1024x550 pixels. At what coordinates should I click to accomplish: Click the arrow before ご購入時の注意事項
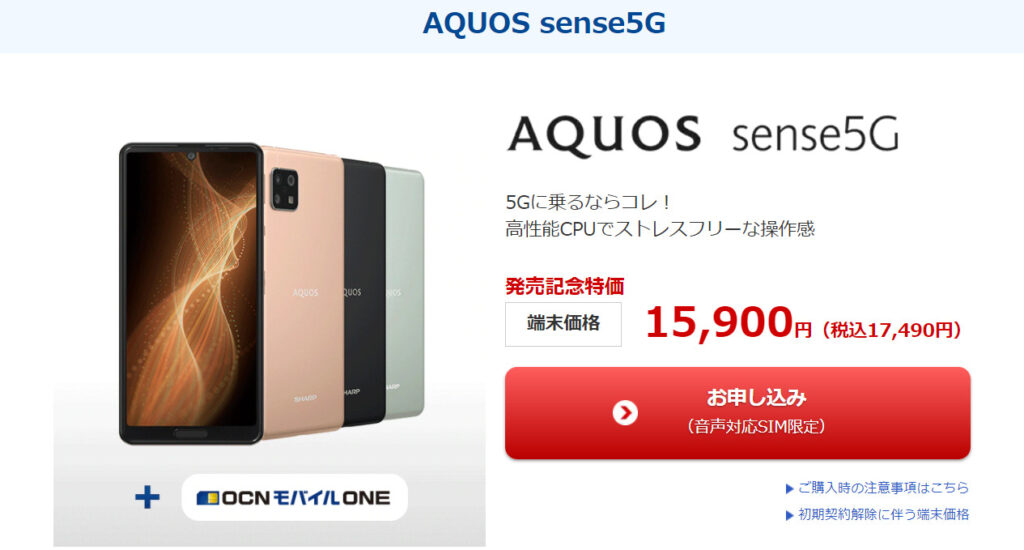coord(789,489)
